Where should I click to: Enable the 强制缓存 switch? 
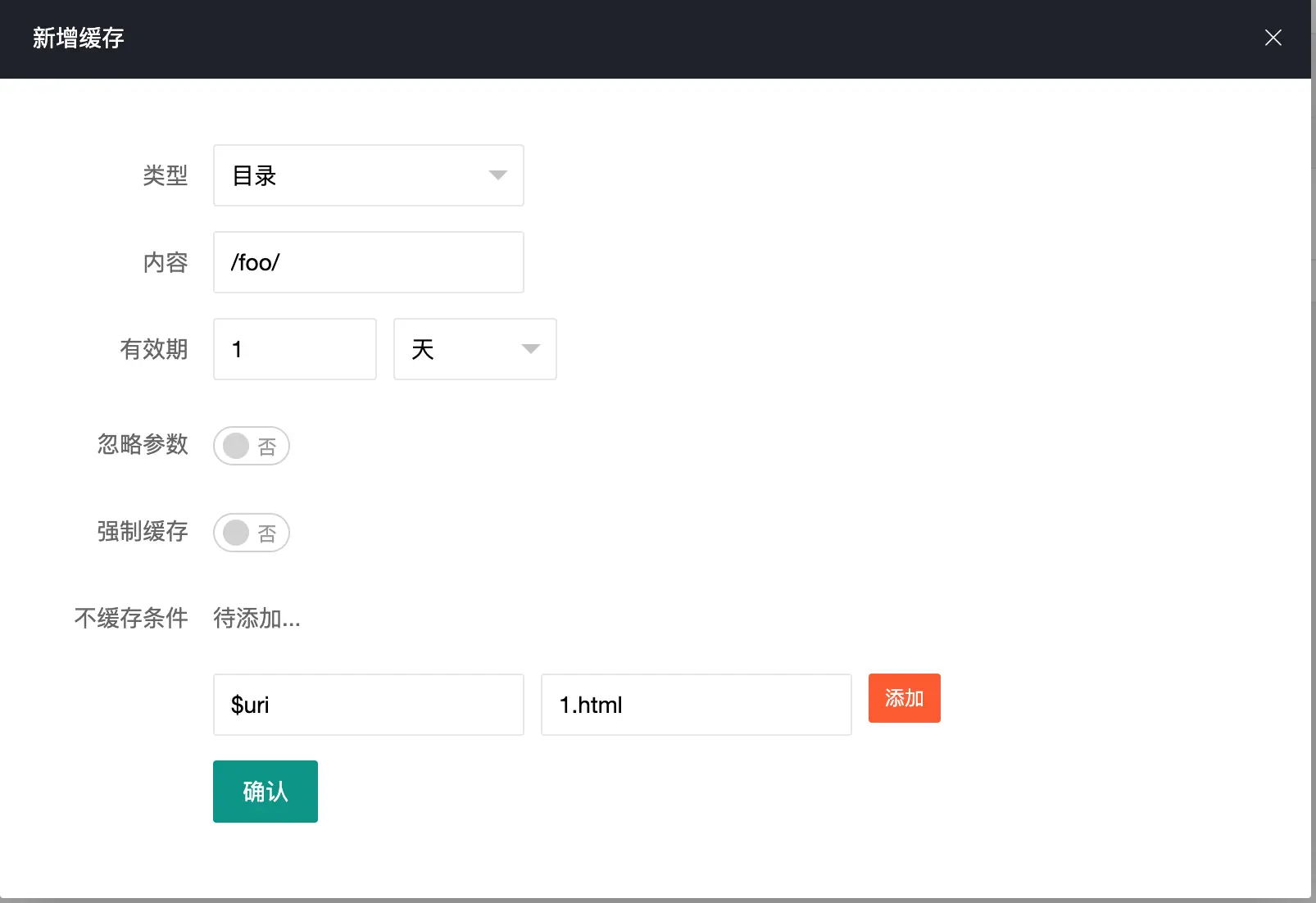point(251,533)
